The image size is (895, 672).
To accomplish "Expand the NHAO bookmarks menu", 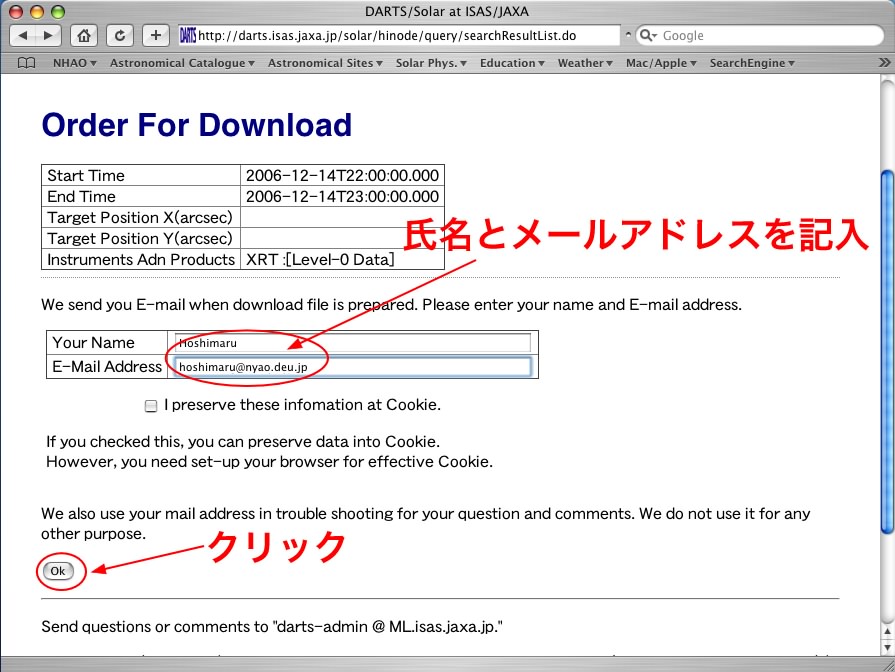I will click(x=74, y=63).
